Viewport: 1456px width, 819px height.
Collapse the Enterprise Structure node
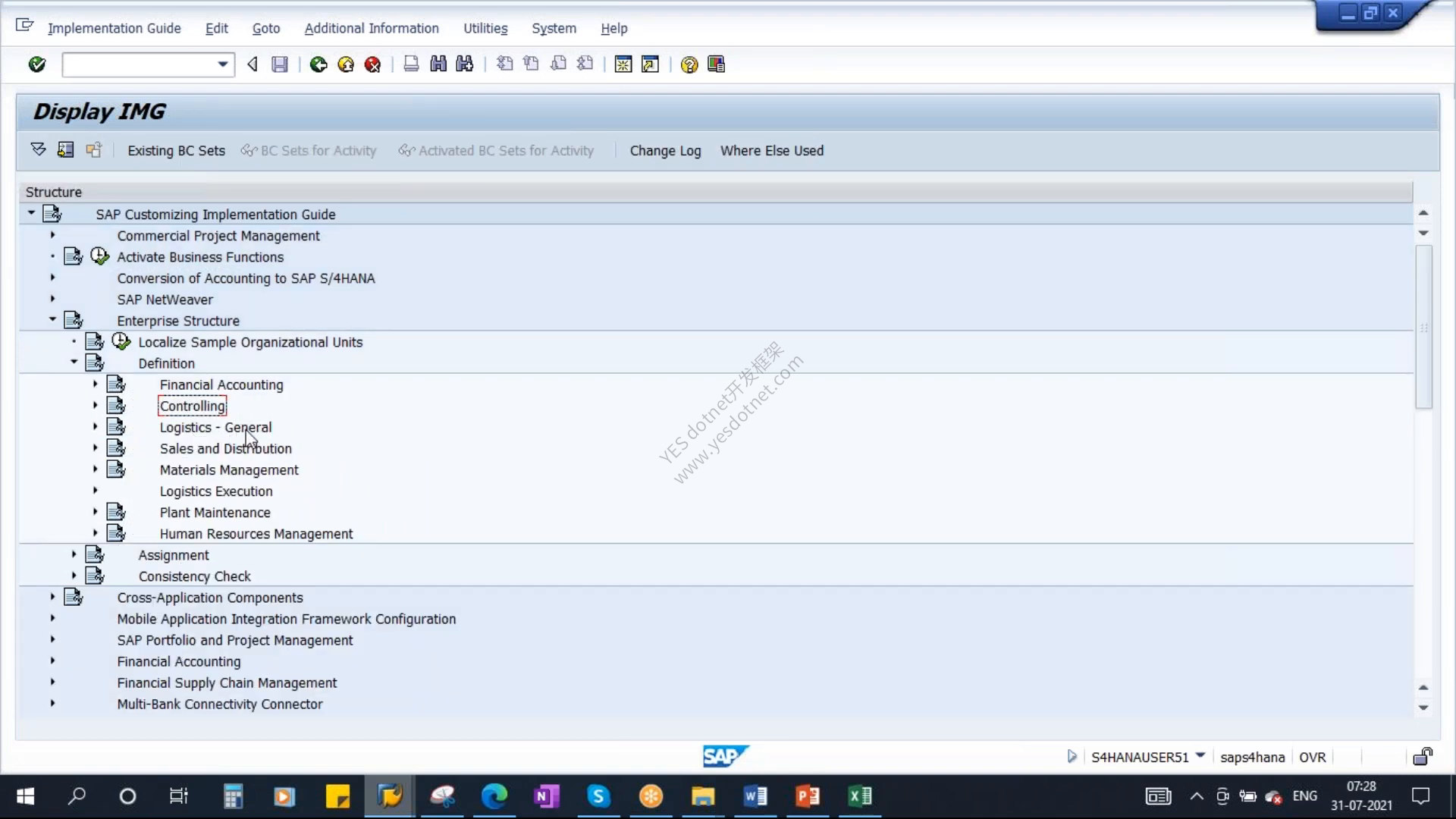tap(52, 319)
